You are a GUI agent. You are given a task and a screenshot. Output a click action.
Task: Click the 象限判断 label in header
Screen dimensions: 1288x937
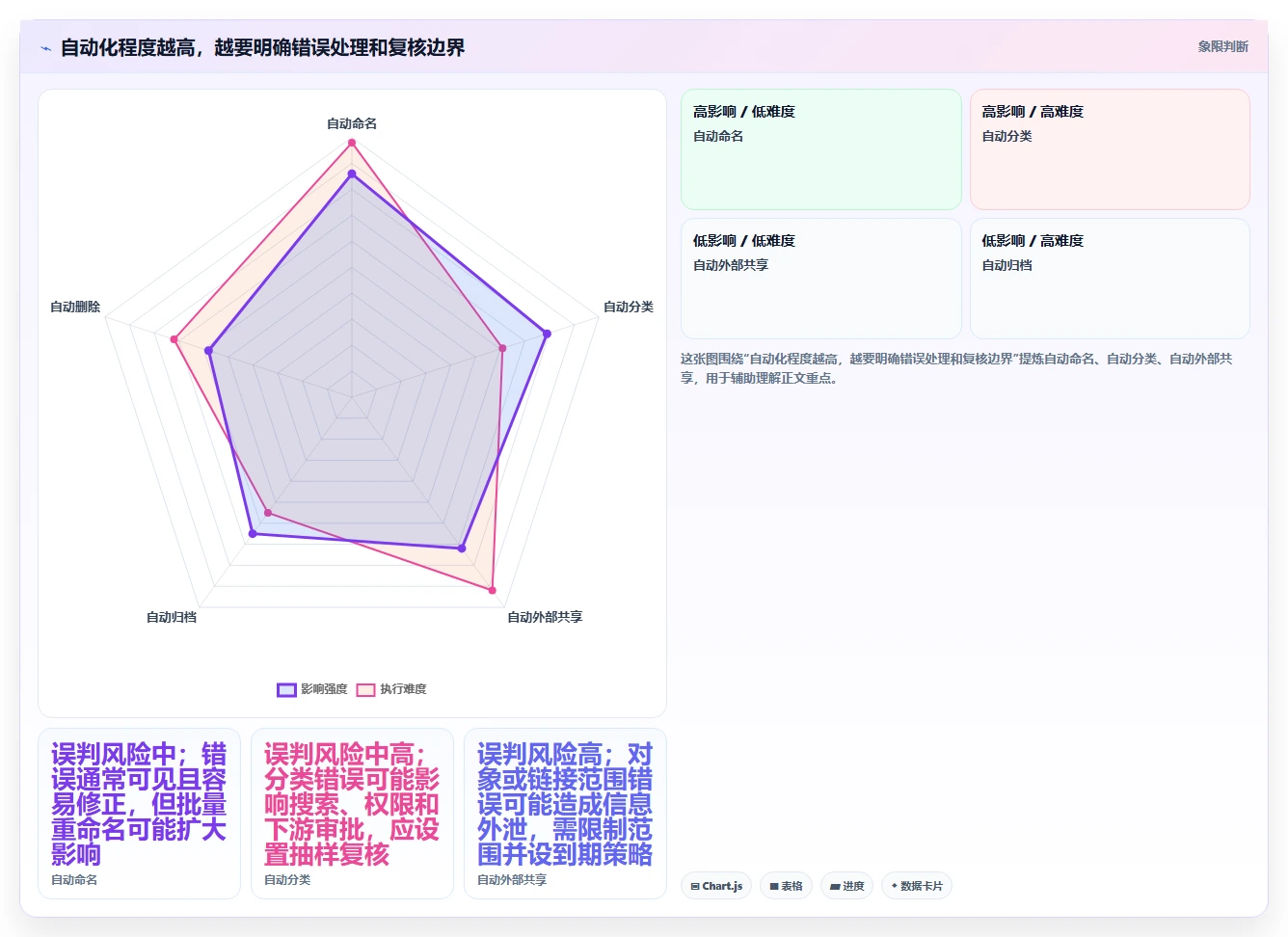(x=1222, y=46)
